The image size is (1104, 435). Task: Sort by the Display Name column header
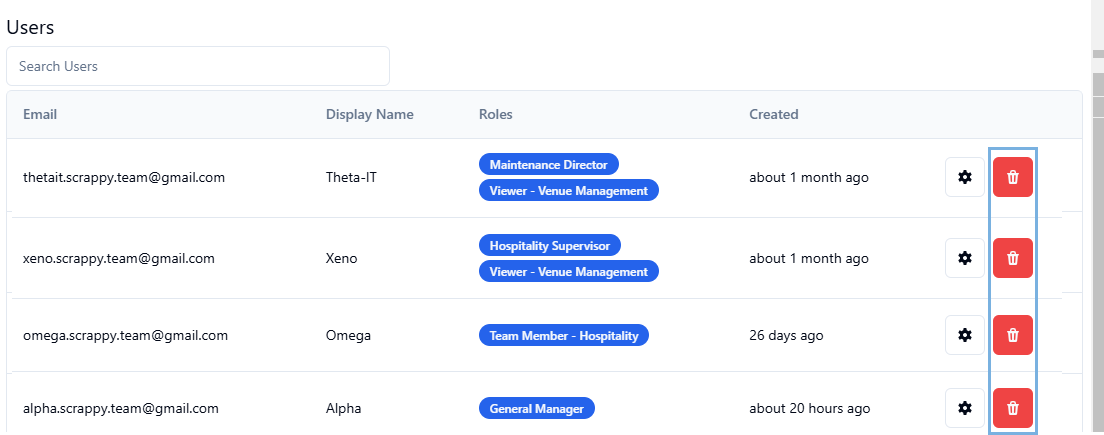pyautogui.click(x=370, y=114)
